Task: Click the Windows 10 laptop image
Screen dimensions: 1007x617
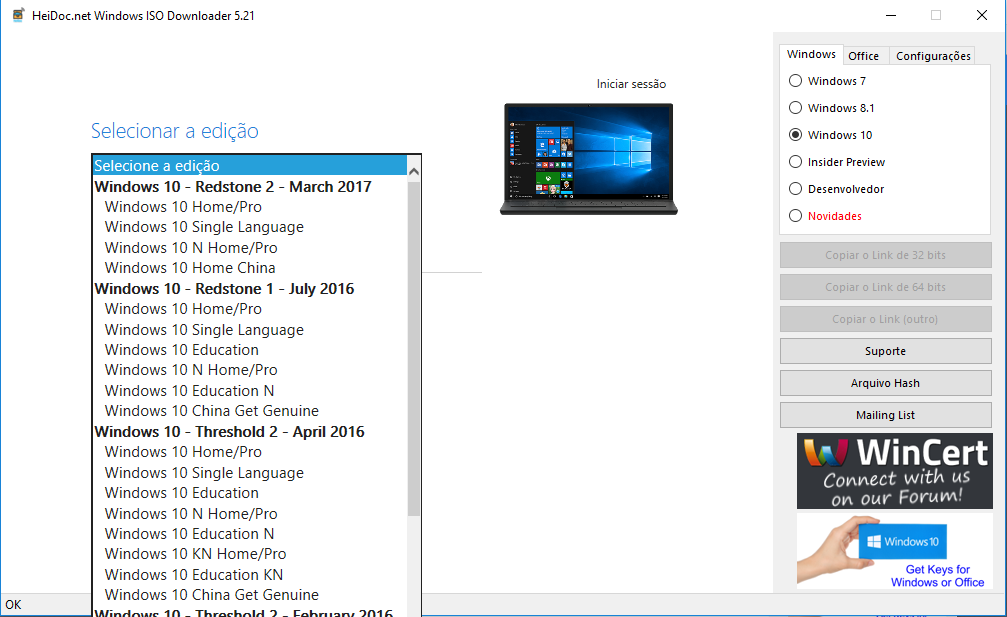Action: point(589,159)
